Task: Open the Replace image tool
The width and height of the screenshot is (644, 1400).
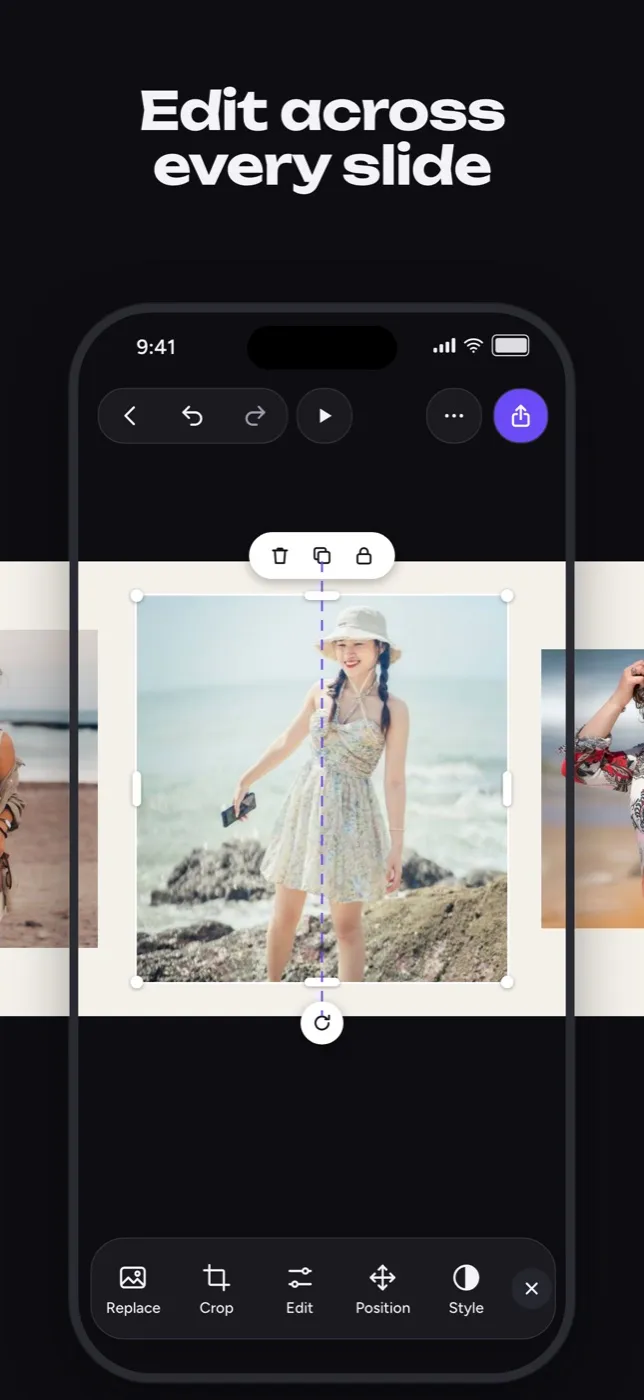Action: pyautogui.click(x=133, y=1289)
